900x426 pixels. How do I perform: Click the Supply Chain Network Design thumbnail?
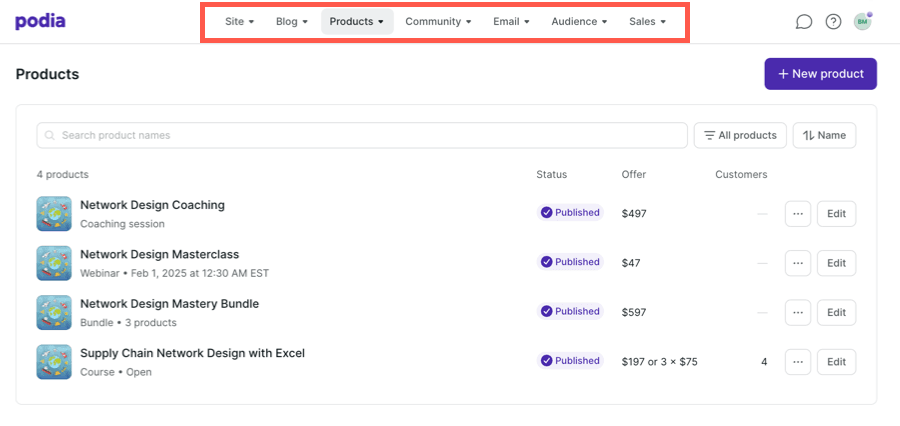(54, 362)
